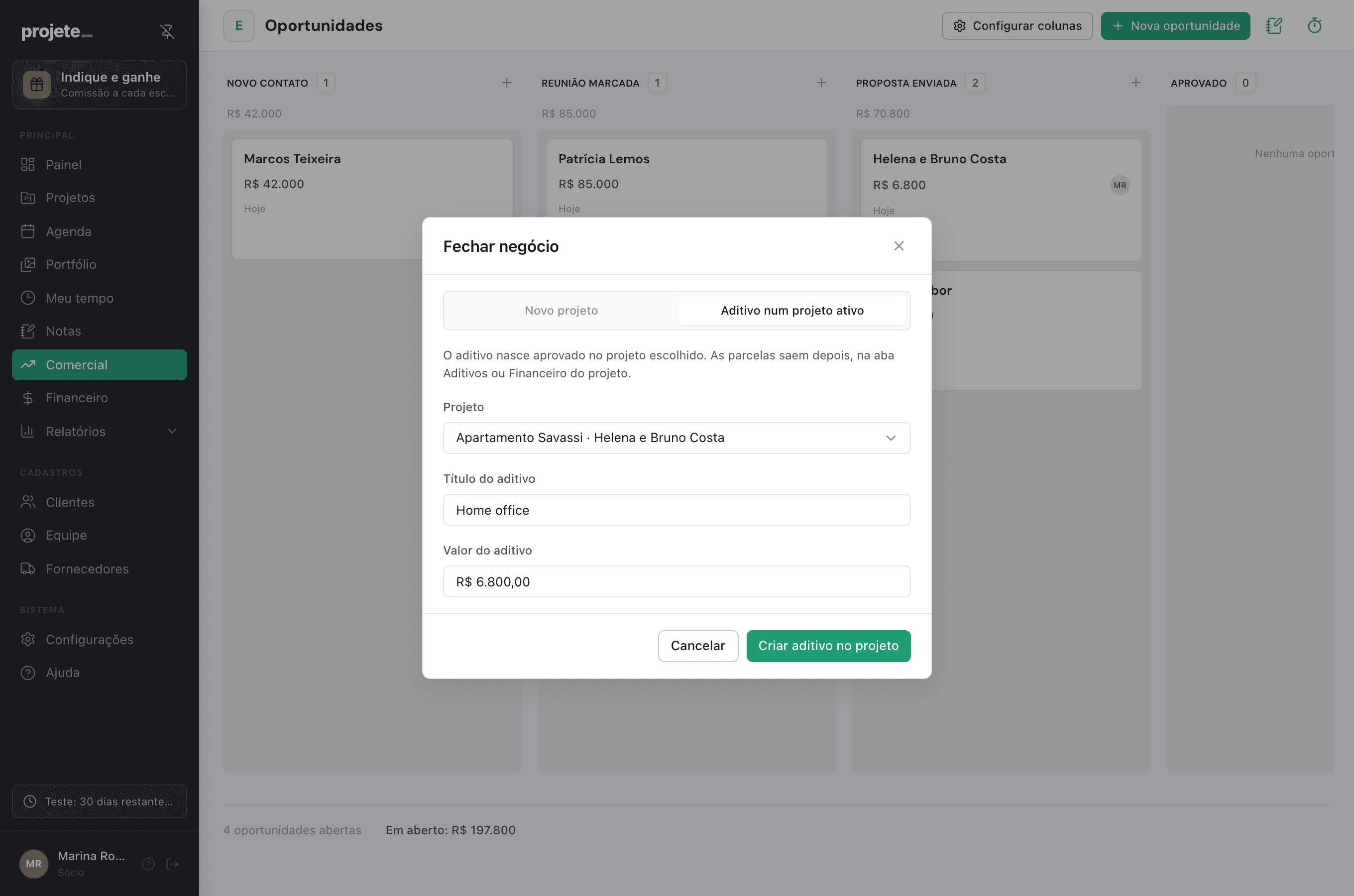This screenshot has height=896, width=1354.
Task: Close the Fechar negócio dialog with X
Action: pos(899,246)
